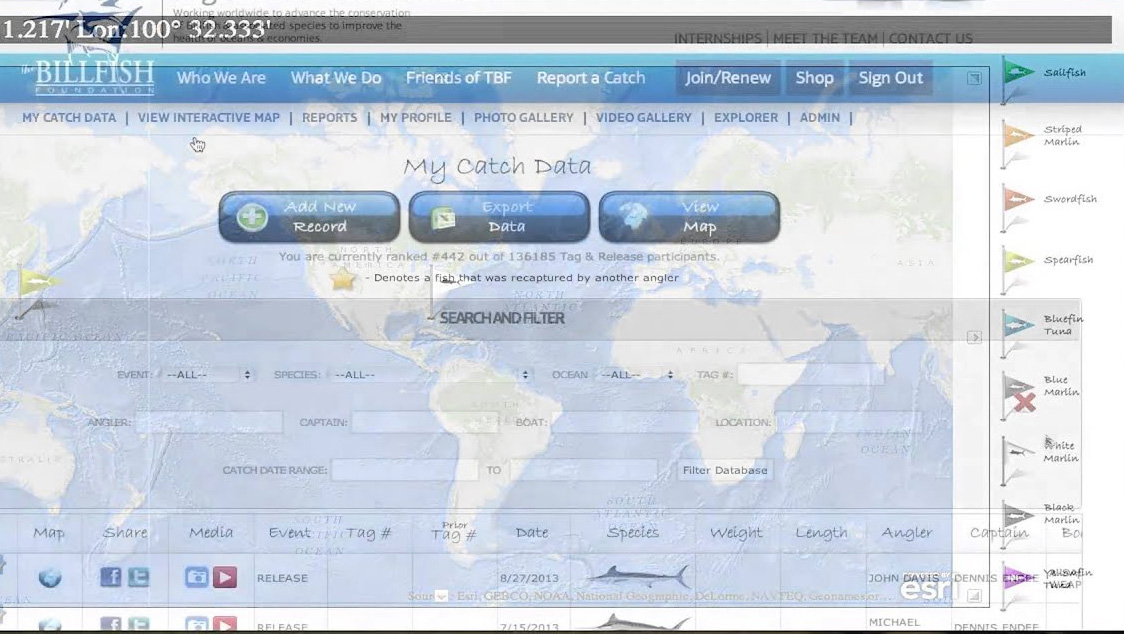Screen dimensions: 1124x634
Task: Click the globe map icon in first row
Action: 49,577
